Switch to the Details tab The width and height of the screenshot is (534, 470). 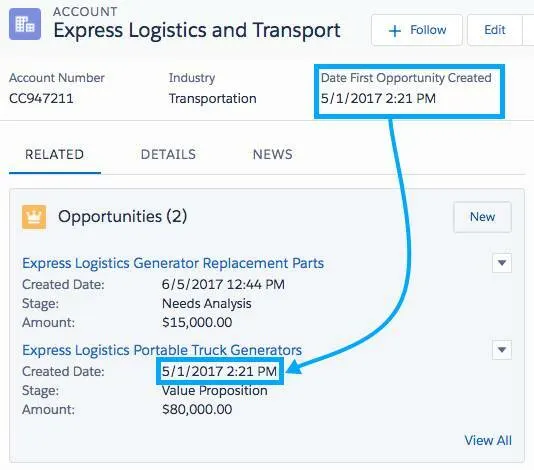pyautogui.click(x=168, y=155)
